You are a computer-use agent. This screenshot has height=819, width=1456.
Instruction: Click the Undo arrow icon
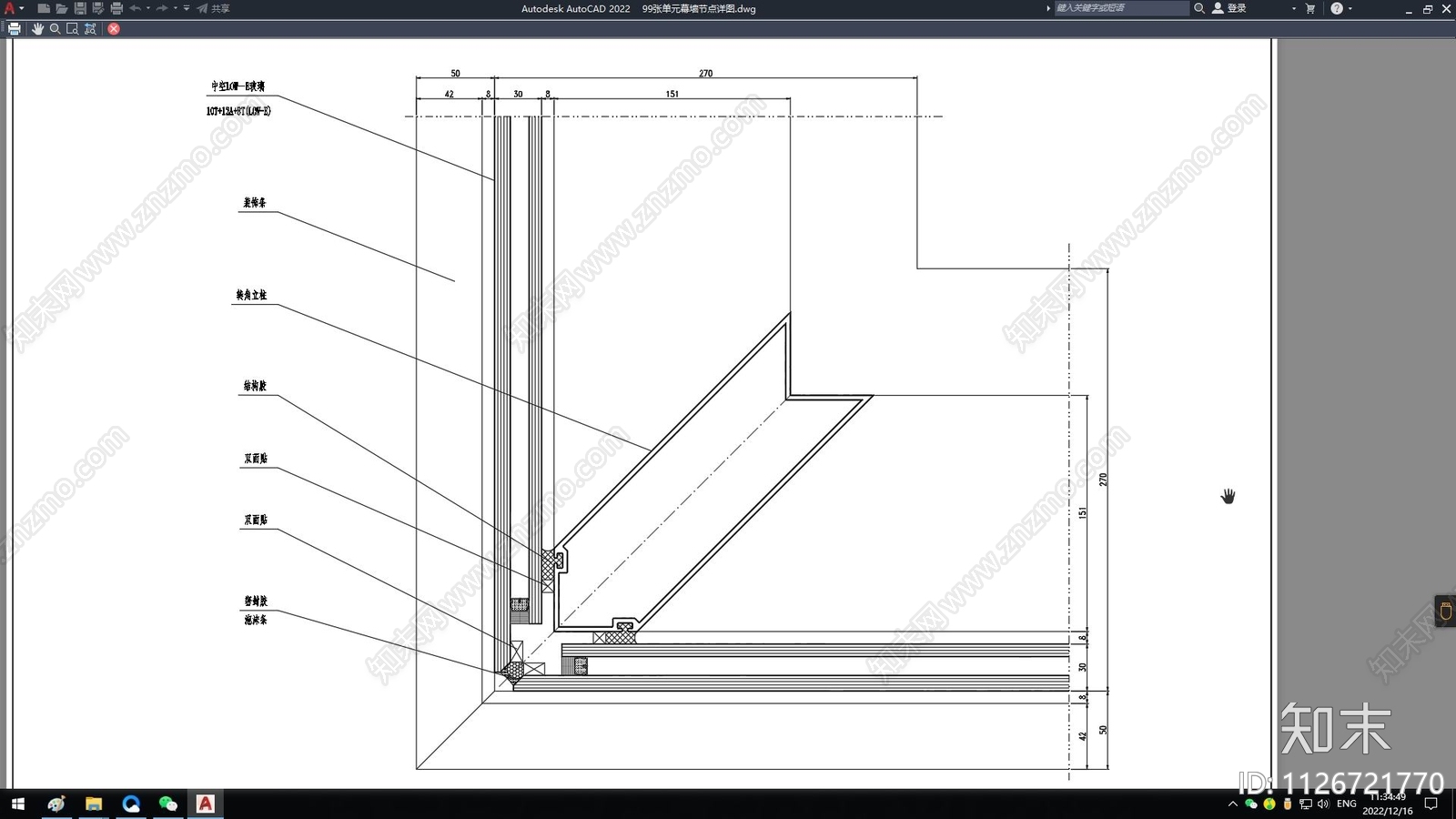point(135,8)
